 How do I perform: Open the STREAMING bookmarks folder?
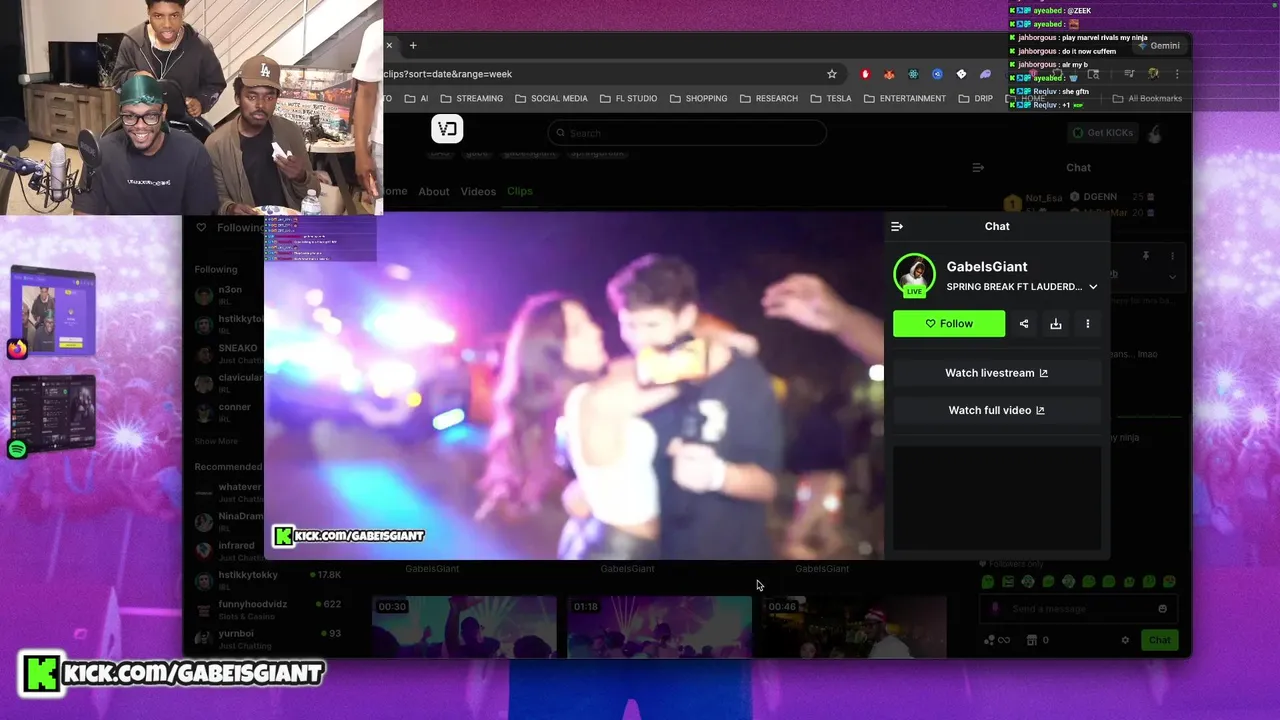coord(471,99)
